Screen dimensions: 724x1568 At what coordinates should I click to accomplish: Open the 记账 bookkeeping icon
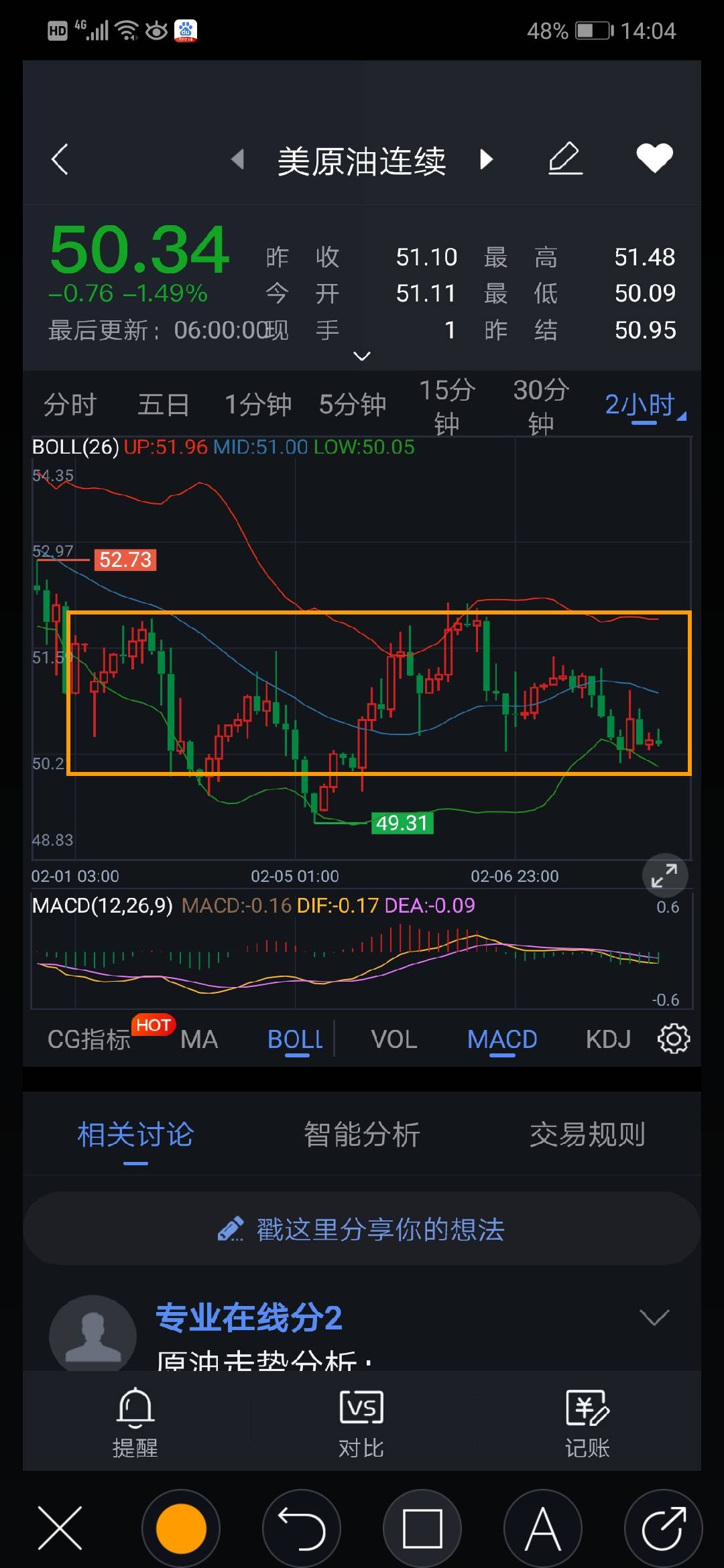pos(587,1422)
